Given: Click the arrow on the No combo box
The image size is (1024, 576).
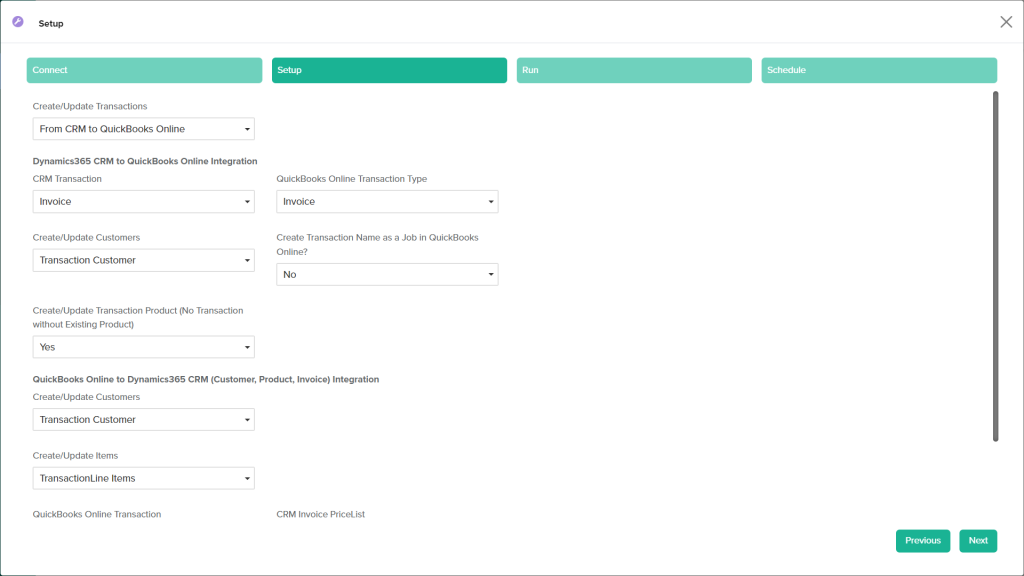Looking at the screenshot, I should (491, 275).
